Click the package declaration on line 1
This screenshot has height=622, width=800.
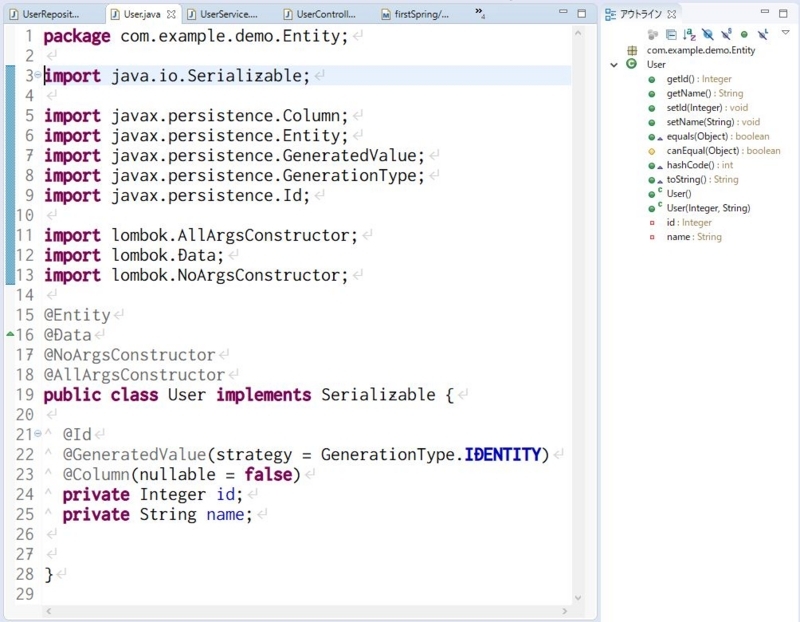196,36
